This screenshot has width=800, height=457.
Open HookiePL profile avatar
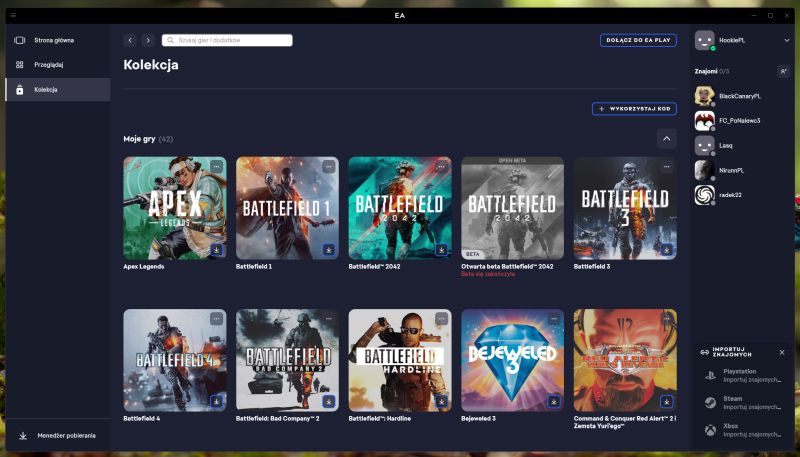pos(705,40)
